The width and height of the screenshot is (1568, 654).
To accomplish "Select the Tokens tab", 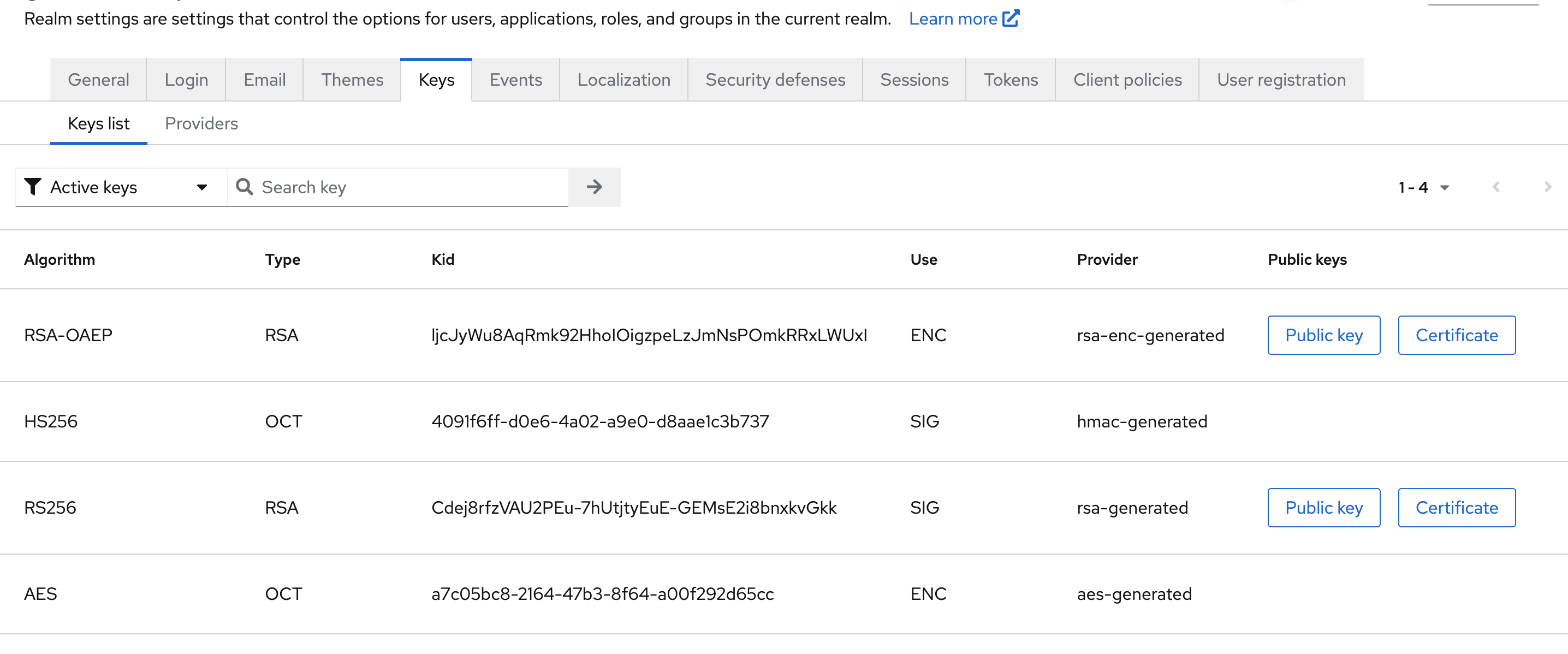I will (1010, 79).
